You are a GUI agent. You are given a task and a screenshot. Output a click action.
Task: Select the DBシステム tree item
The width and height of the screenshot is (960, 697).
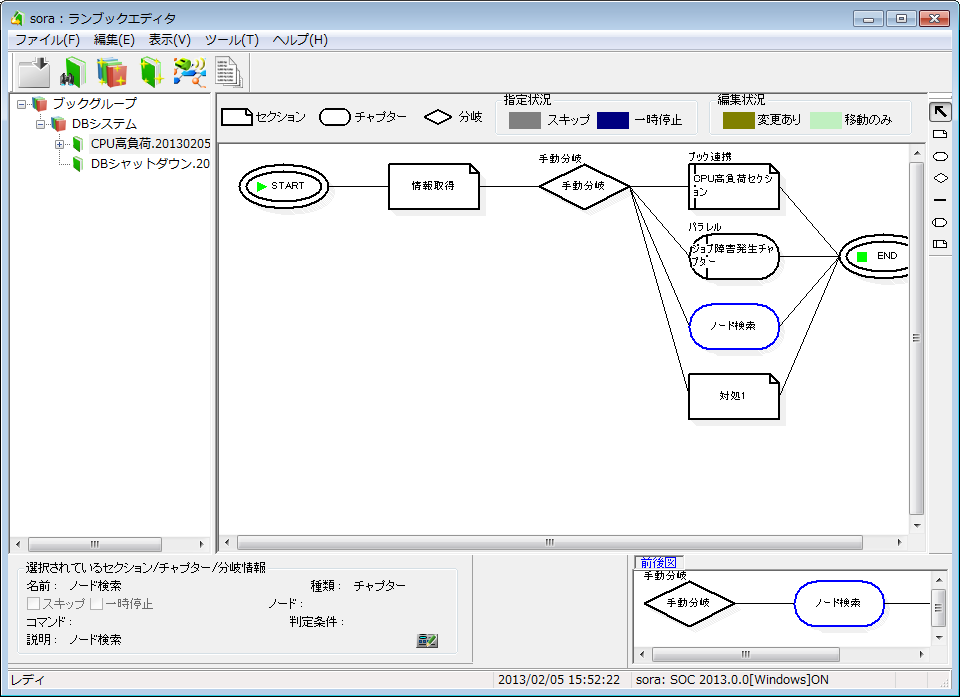coord(104,124)
